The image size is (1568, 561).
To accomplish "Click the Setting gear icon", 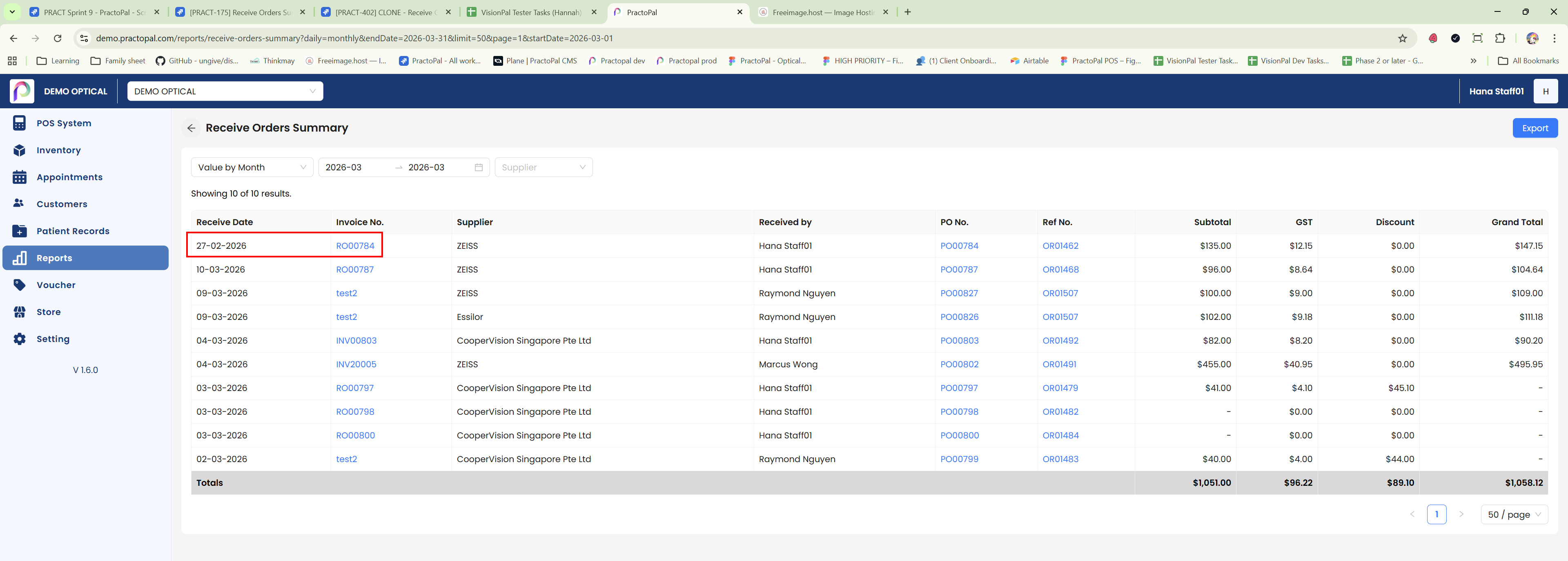I will [20, 339].
